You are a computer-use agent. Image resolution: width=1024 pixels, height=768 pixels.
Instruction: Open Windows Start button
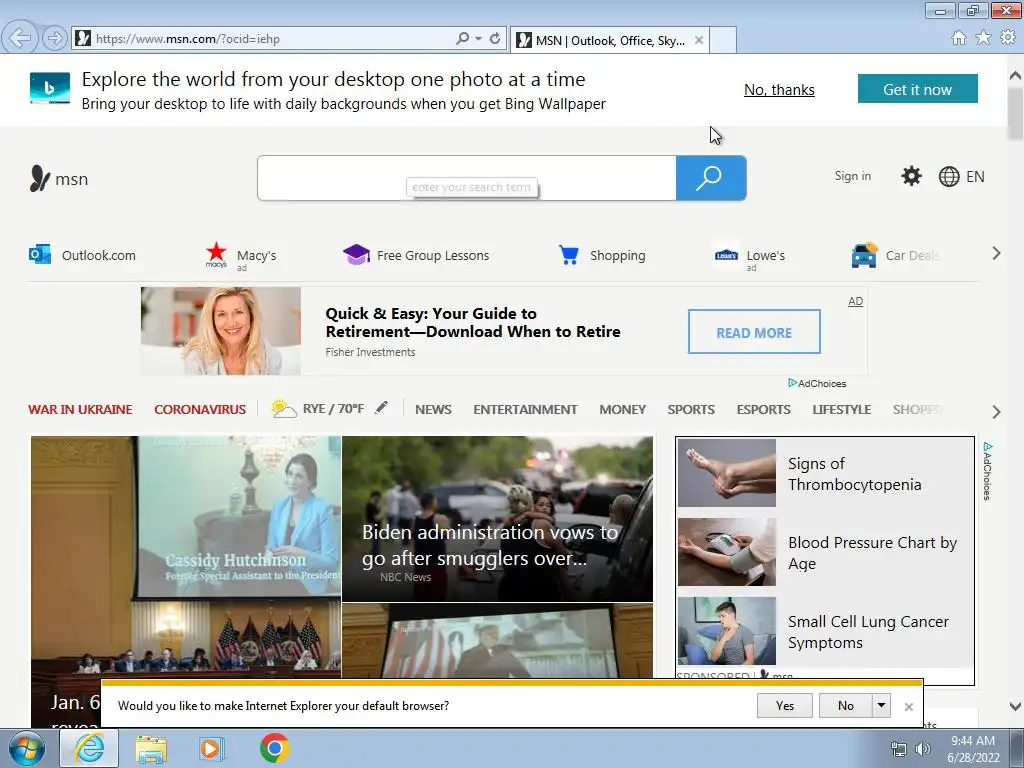[x=27, y=748]
